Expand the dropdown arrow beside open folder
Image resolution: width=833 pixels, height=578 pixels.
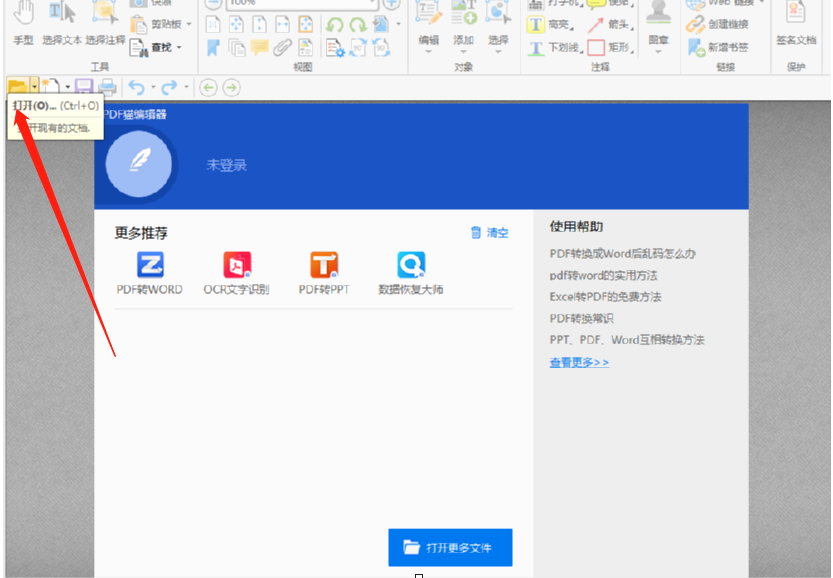(x=35, y=87)
